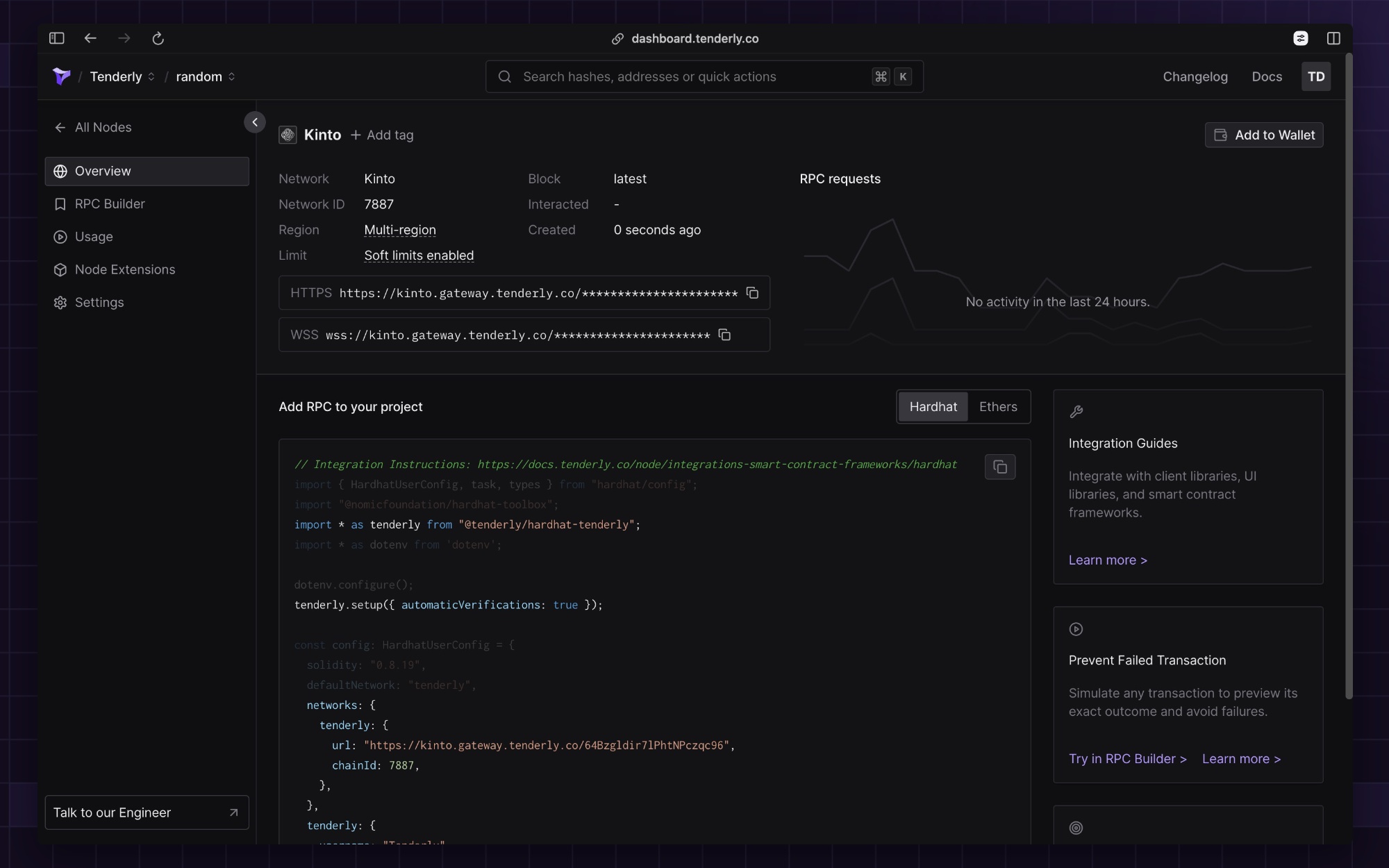Open Try in RPC Builder link
The height and width of the screenshot is (868, 1389).
click(1127, 758)
